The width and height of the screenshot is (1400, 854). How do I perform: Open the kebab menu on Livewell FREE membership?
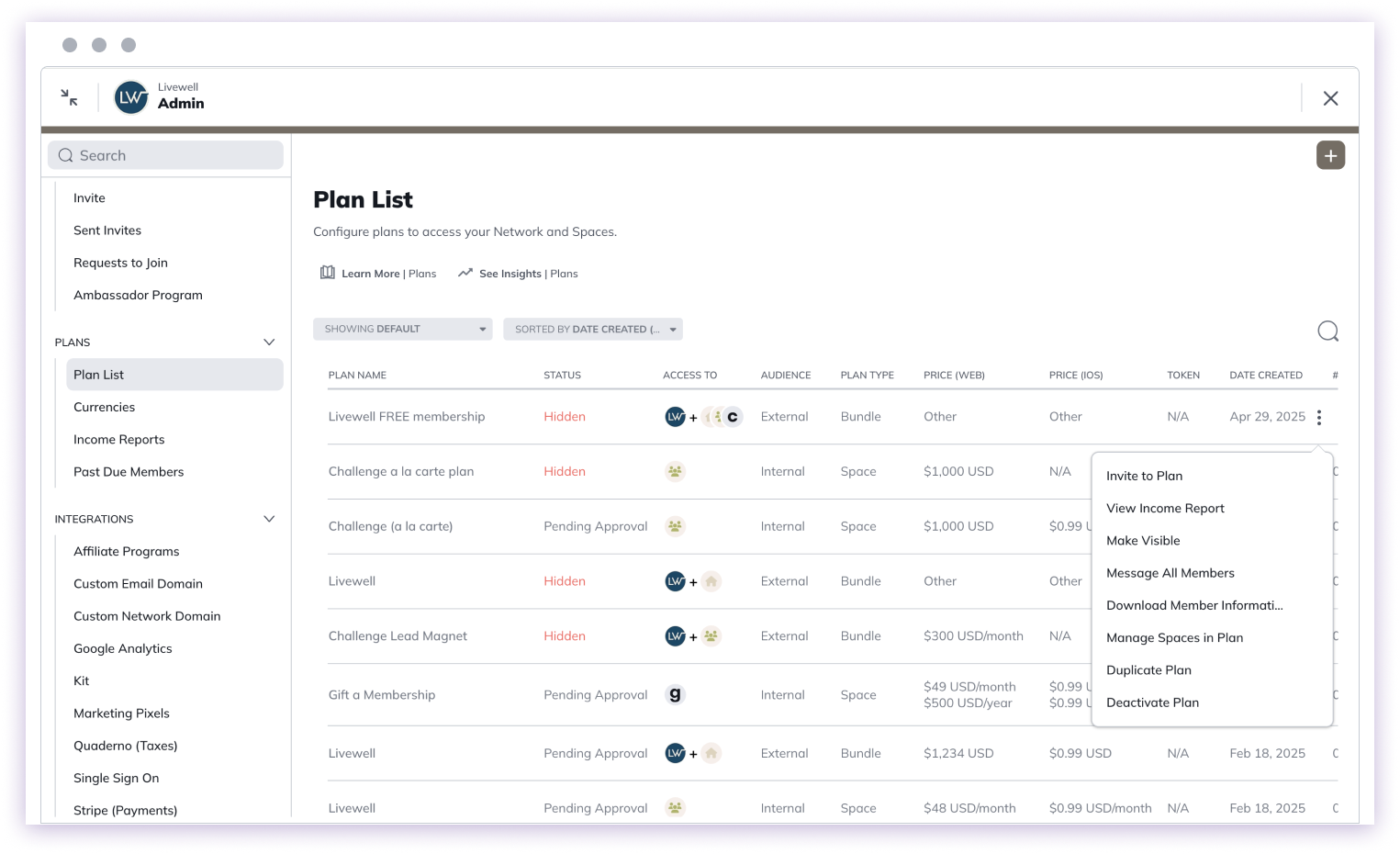coord(1319,417)
